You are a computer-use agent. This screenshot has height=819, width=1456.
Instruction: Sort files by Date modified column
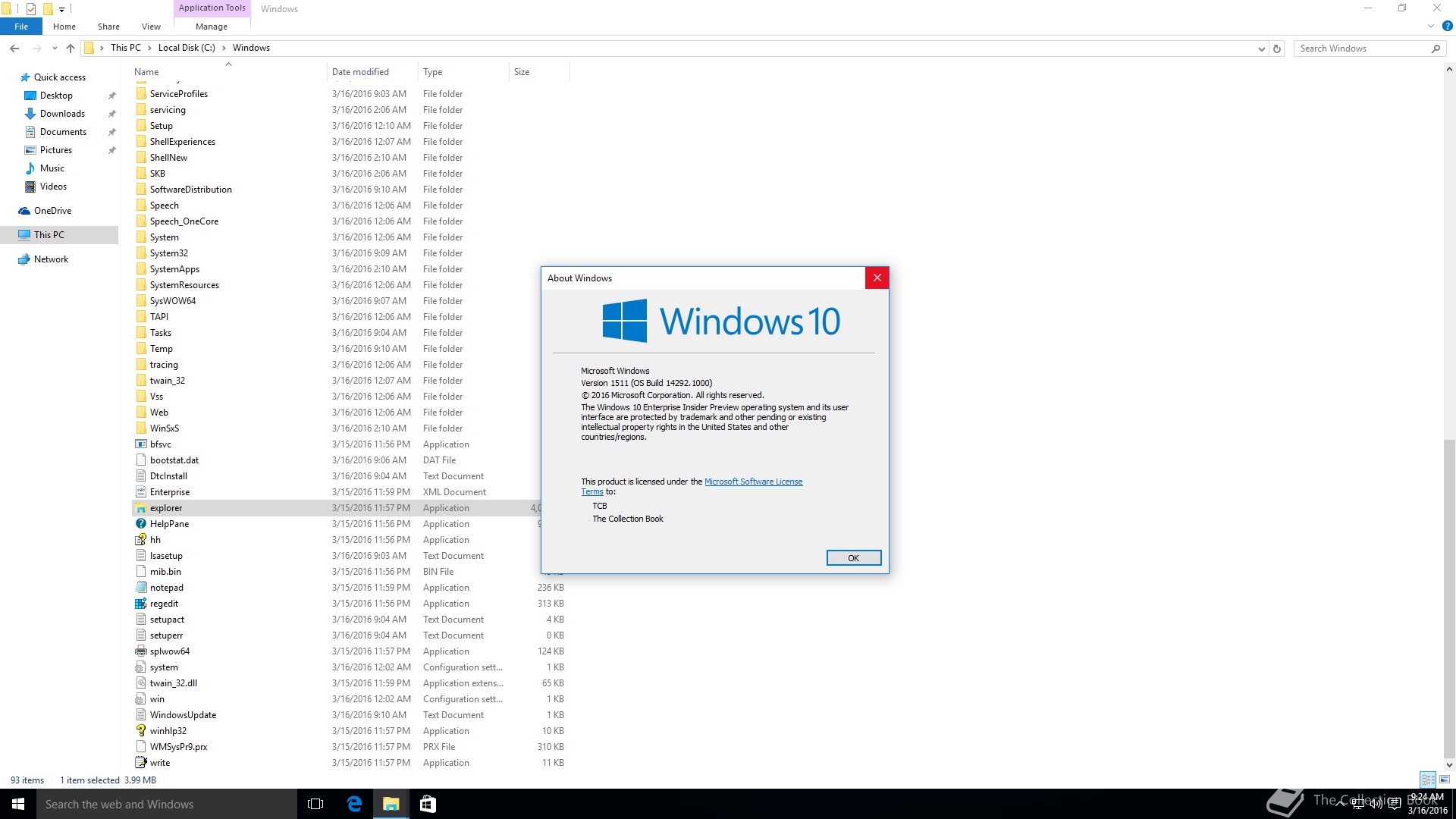pos(372,72)
